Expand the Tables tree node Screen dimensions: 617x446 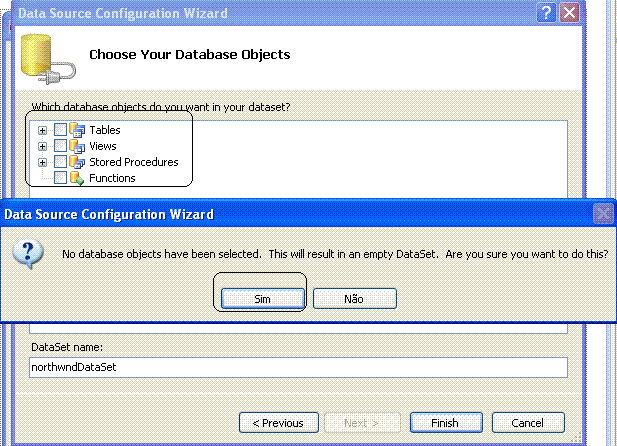pyautogui.click(x=42, y=130)
